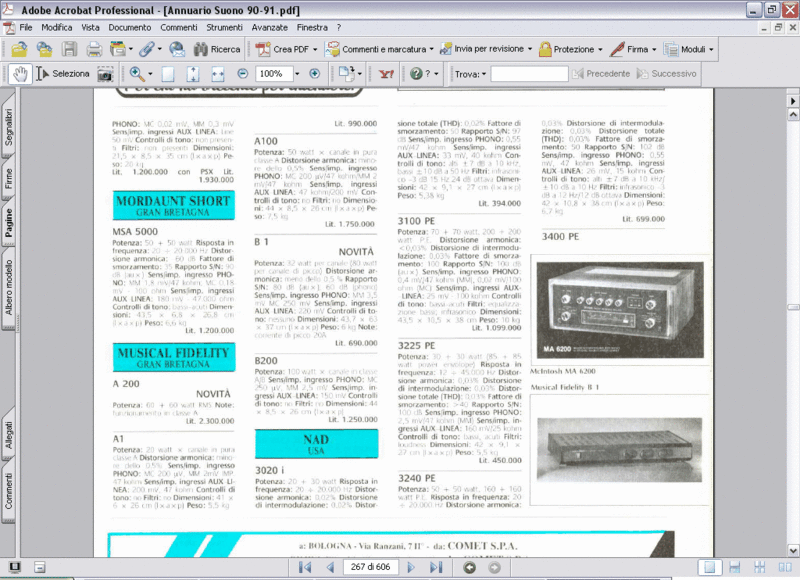Open the Firme side tab
The width and height of the screenshot is (800, 580).
click(x=9, y=180)
